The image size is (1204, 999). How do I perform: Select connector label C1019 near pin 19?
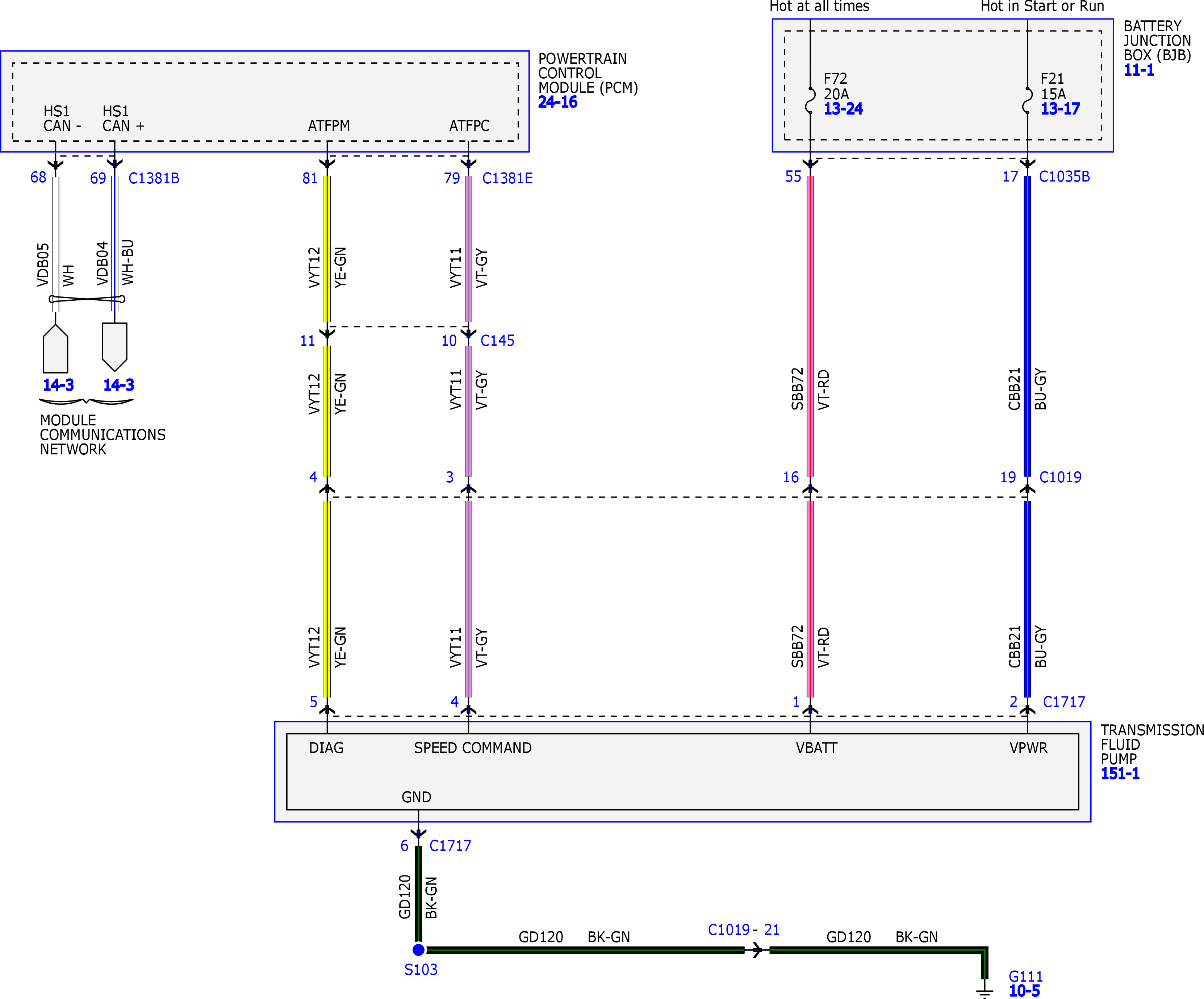coord(1060,477)
